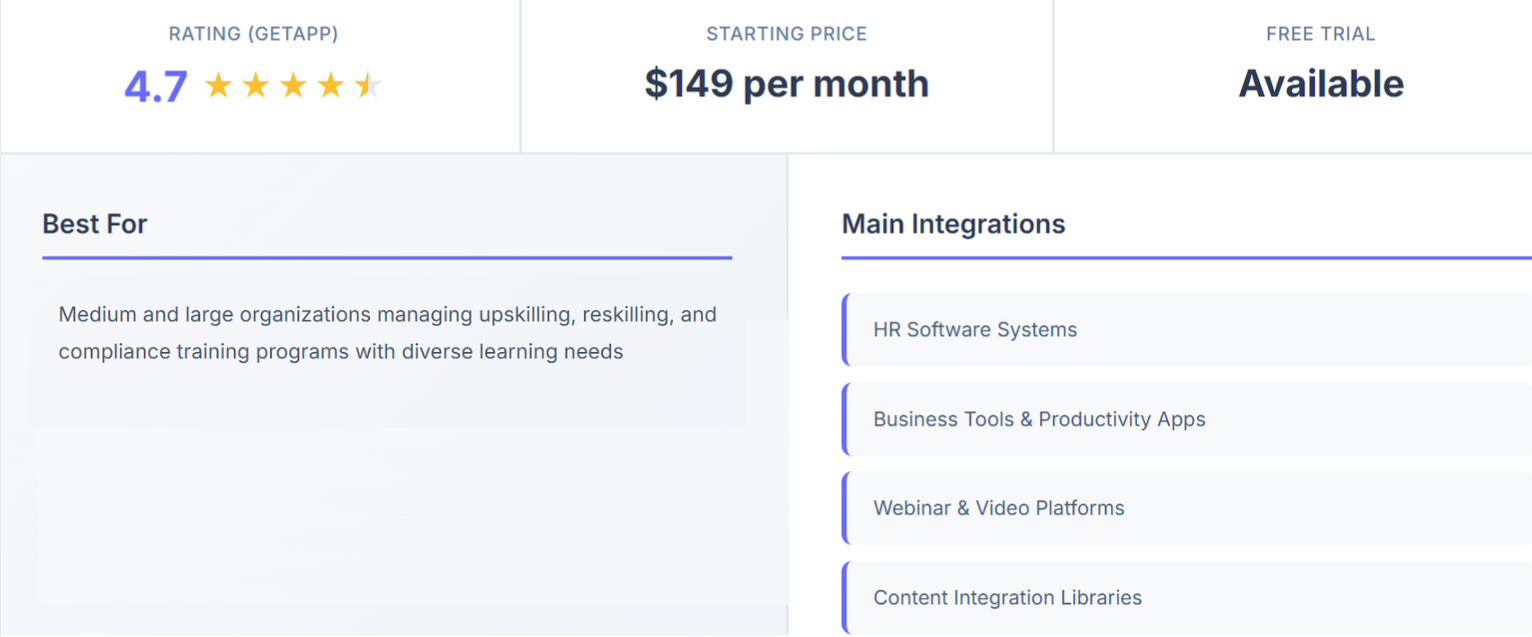
Task: Click the half-filled fifth star
Action: pos(368,86)
